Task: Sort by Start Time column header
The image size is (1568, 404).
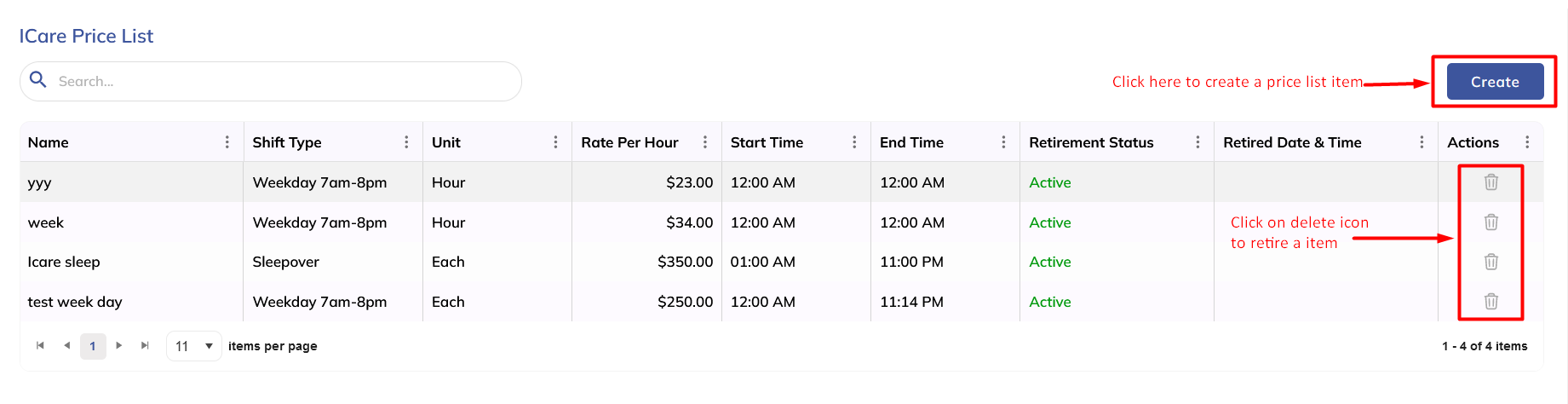Action: tap(767, 142)
